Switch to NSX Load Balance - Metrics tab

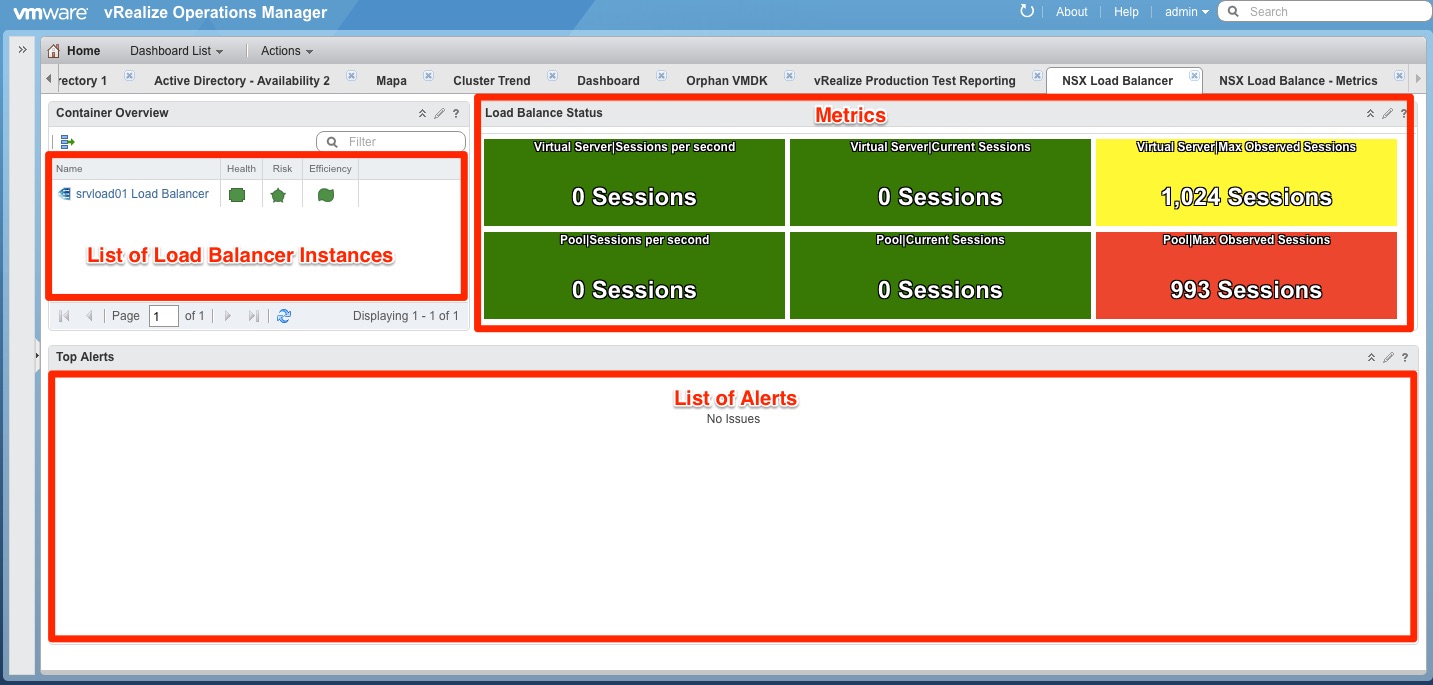coord(1297,81)
